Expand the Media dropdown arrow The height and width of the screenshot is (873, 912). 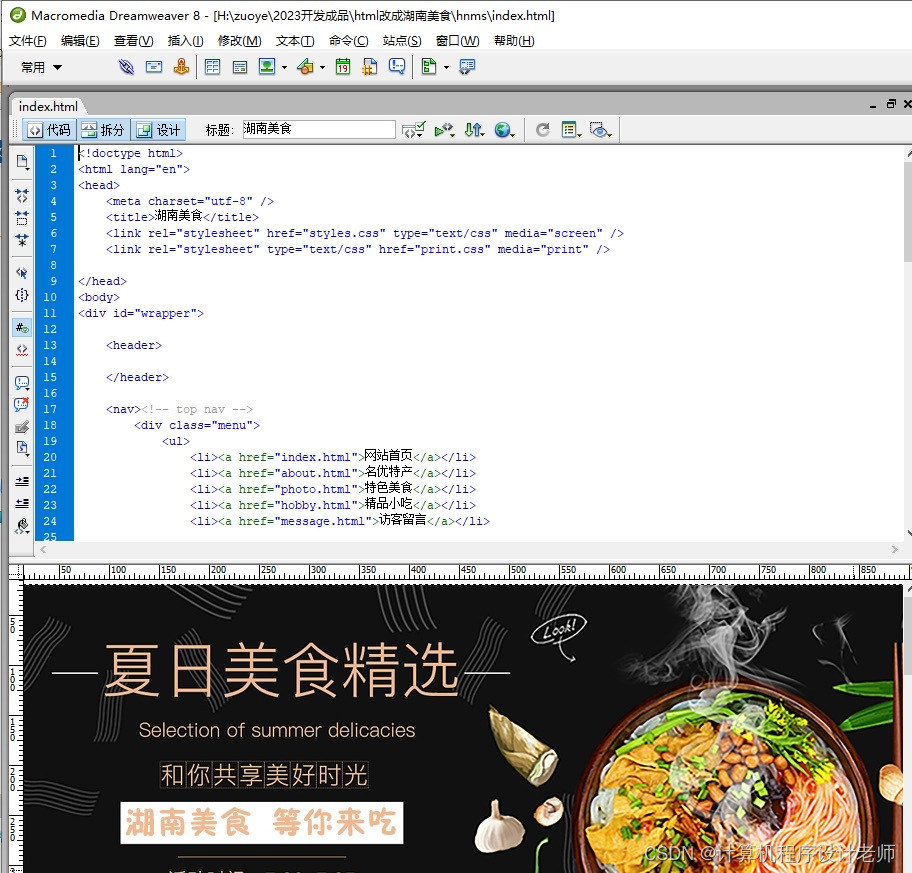pyautogui.click(x=322, y=67)
